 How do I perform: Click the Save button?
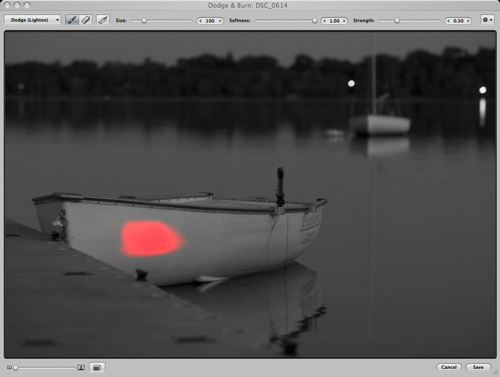pyautogui.click(x=478, y=367)
